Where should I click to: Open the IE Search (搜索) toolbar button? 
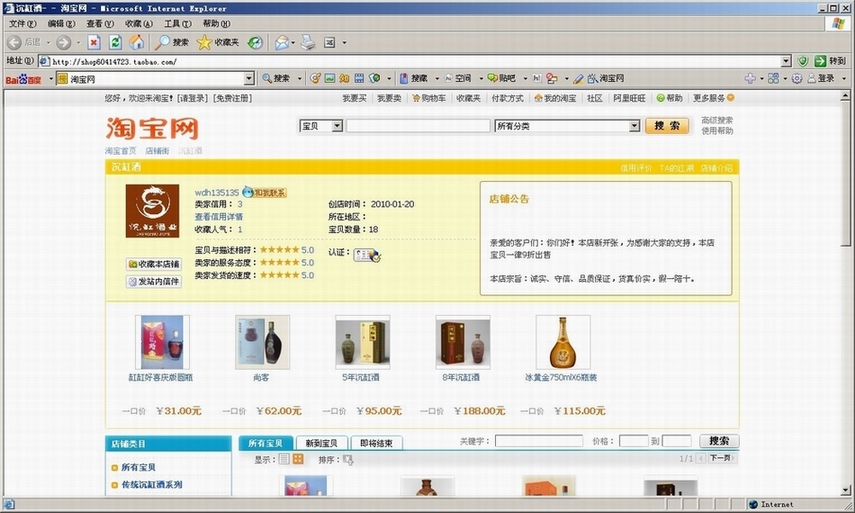172,43
